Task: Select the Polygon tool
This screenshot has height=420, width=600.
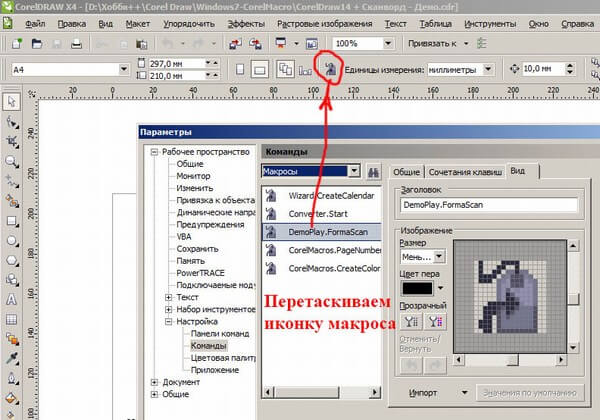Action: (11, 260)
